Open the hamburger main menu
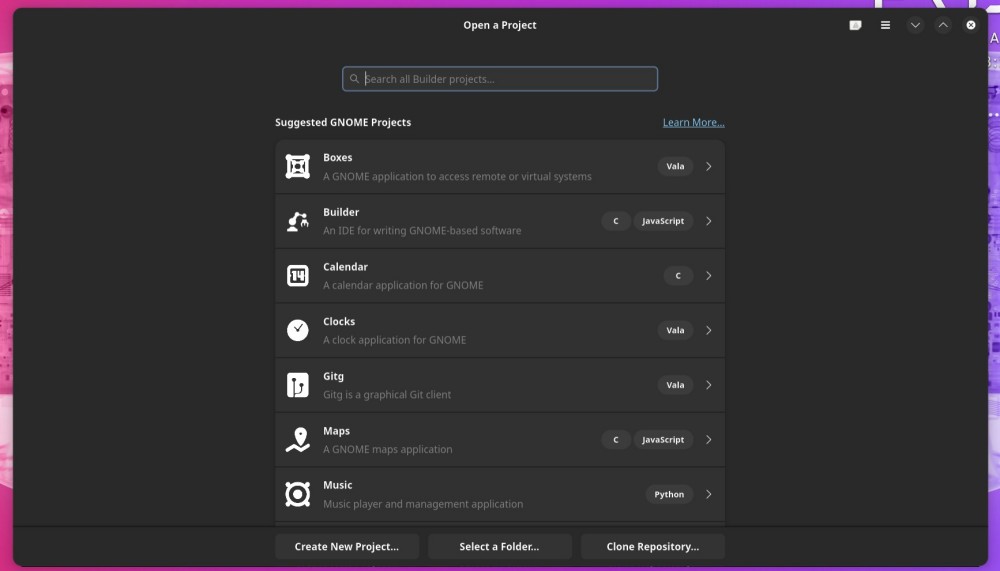1000x571 pixels. coord(885,25)
